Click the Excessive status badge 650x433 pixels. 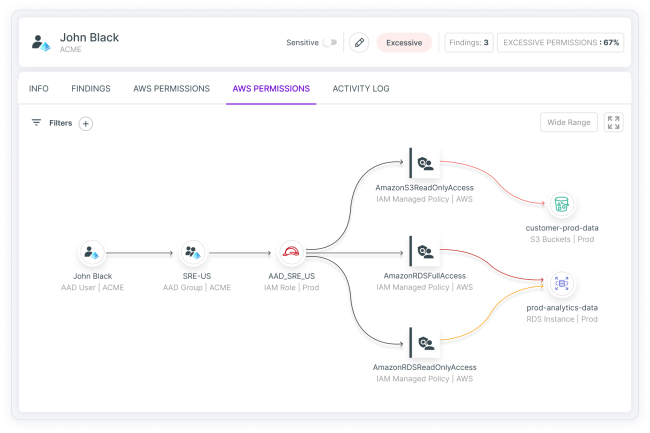pyautogui.click(x=404, y=43)
